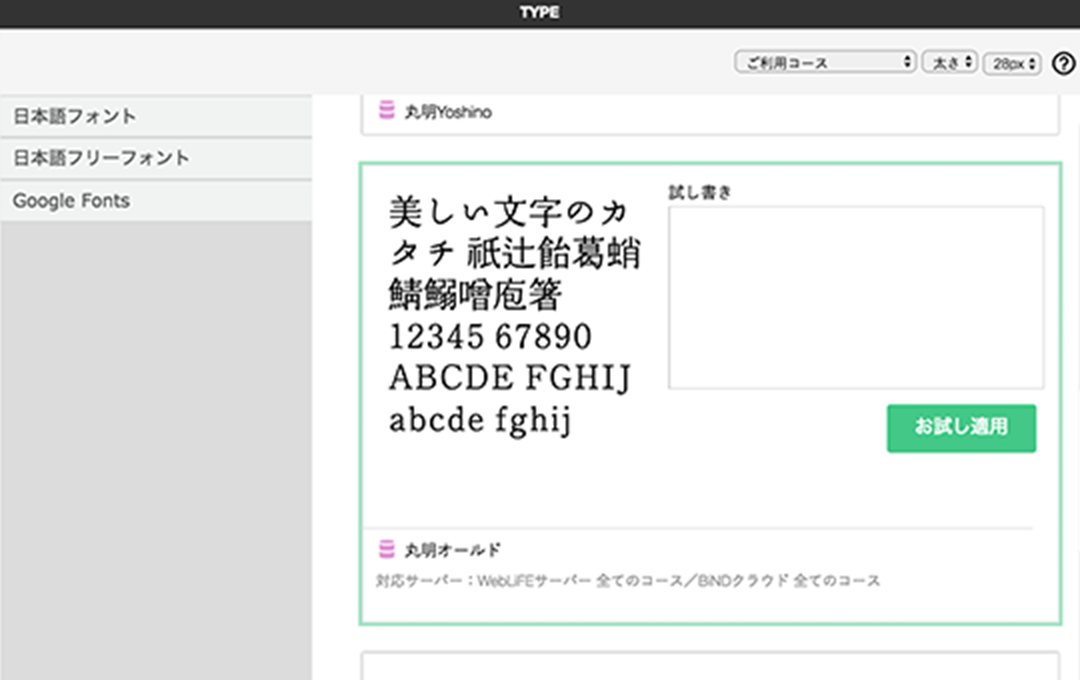The height and width of the screenshot is (680, 1080).
Task: Click inside the 試し書き text box
Action: [x=855, y=295]
